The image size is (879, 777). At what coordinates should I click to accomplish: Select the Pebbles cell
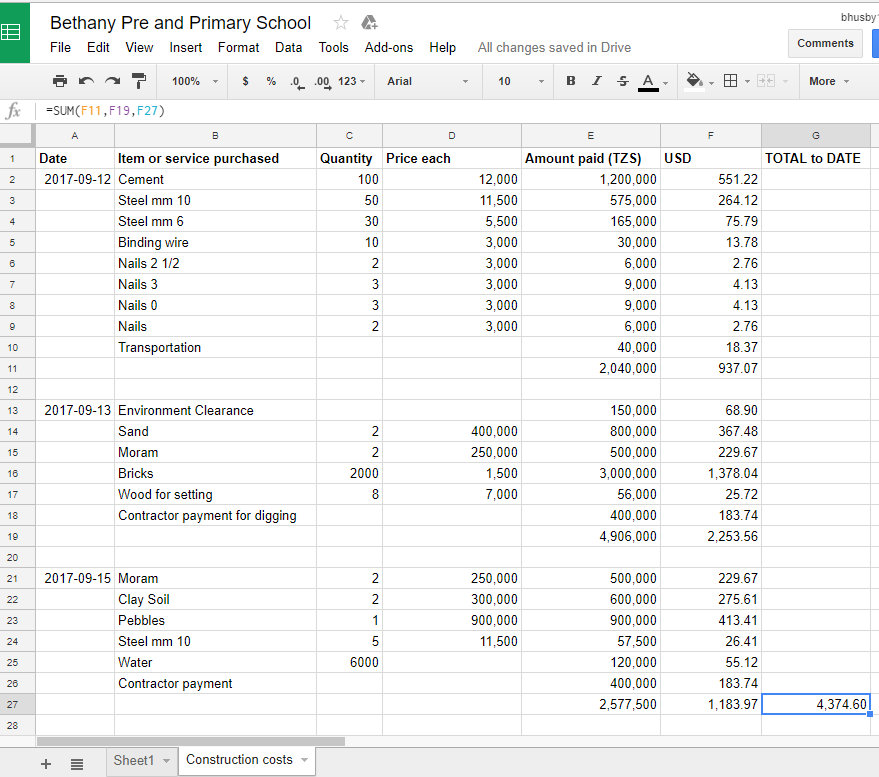pyautogui.click(x=215, y=621)
